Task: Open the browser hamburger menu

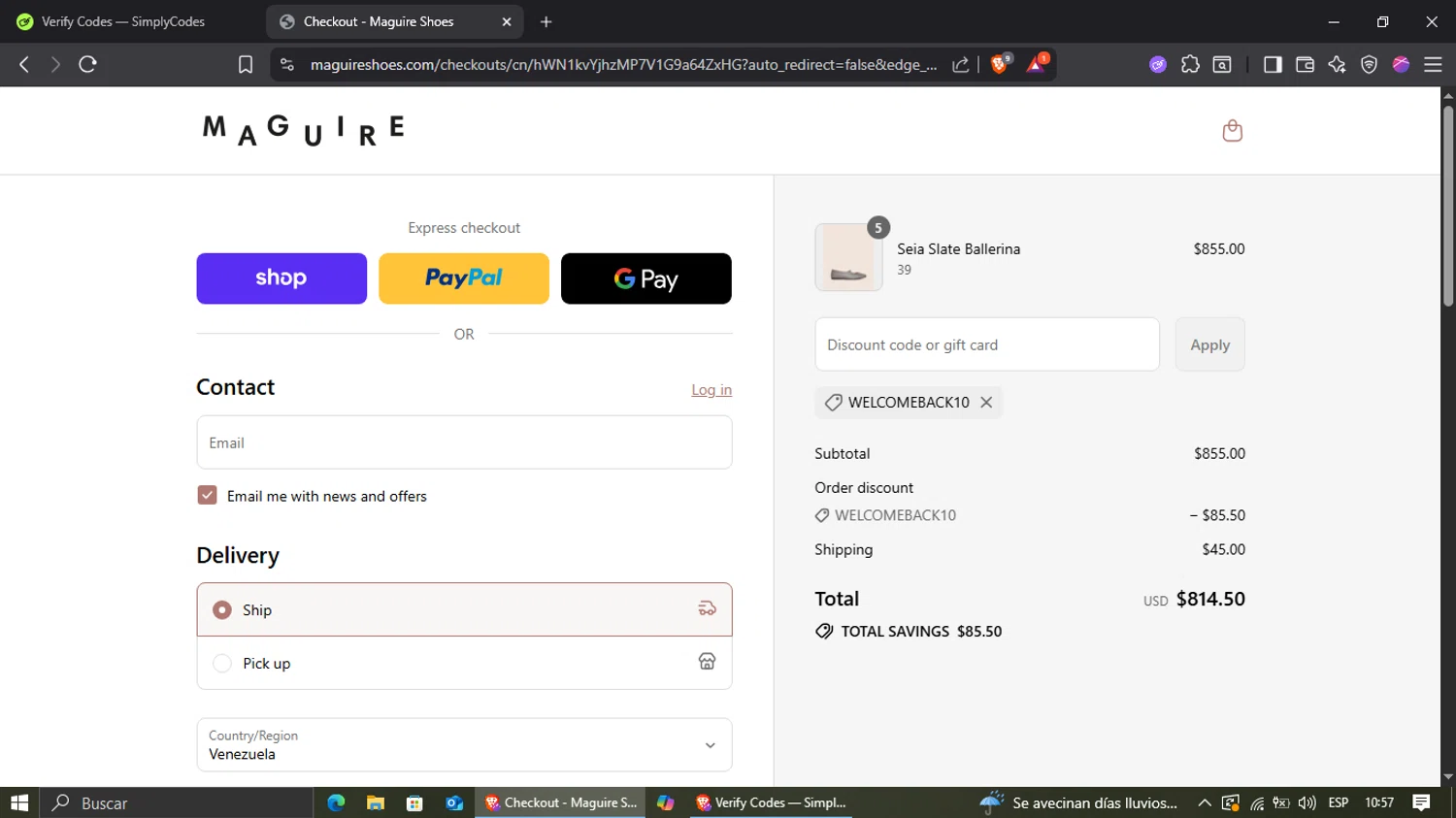Action: (x=1433, y=64)
